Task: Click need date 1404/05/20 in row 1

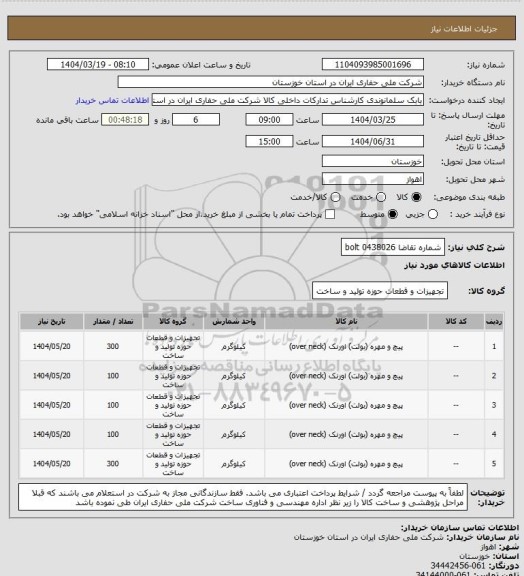Action: coord(51,346)
